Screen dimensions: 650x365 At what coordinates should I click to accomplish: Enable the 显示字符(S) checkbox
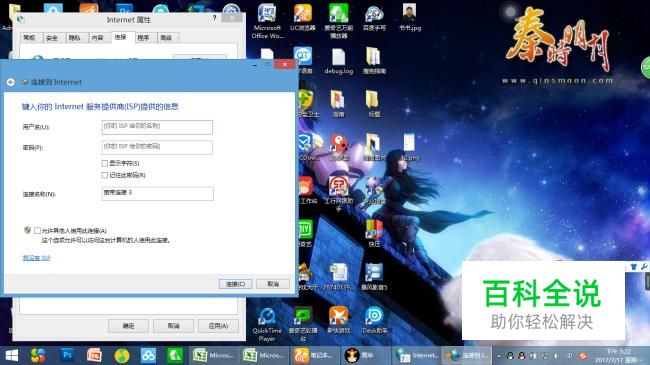[105, 163]
